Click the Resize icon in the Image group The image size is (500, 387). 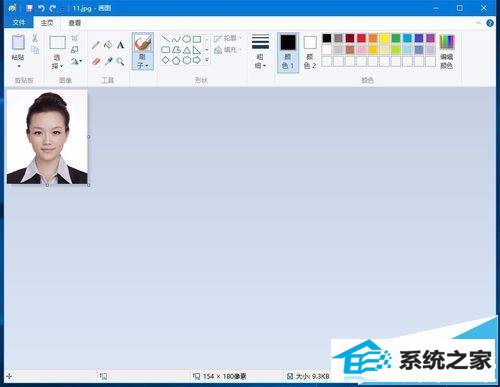(75, 50)
